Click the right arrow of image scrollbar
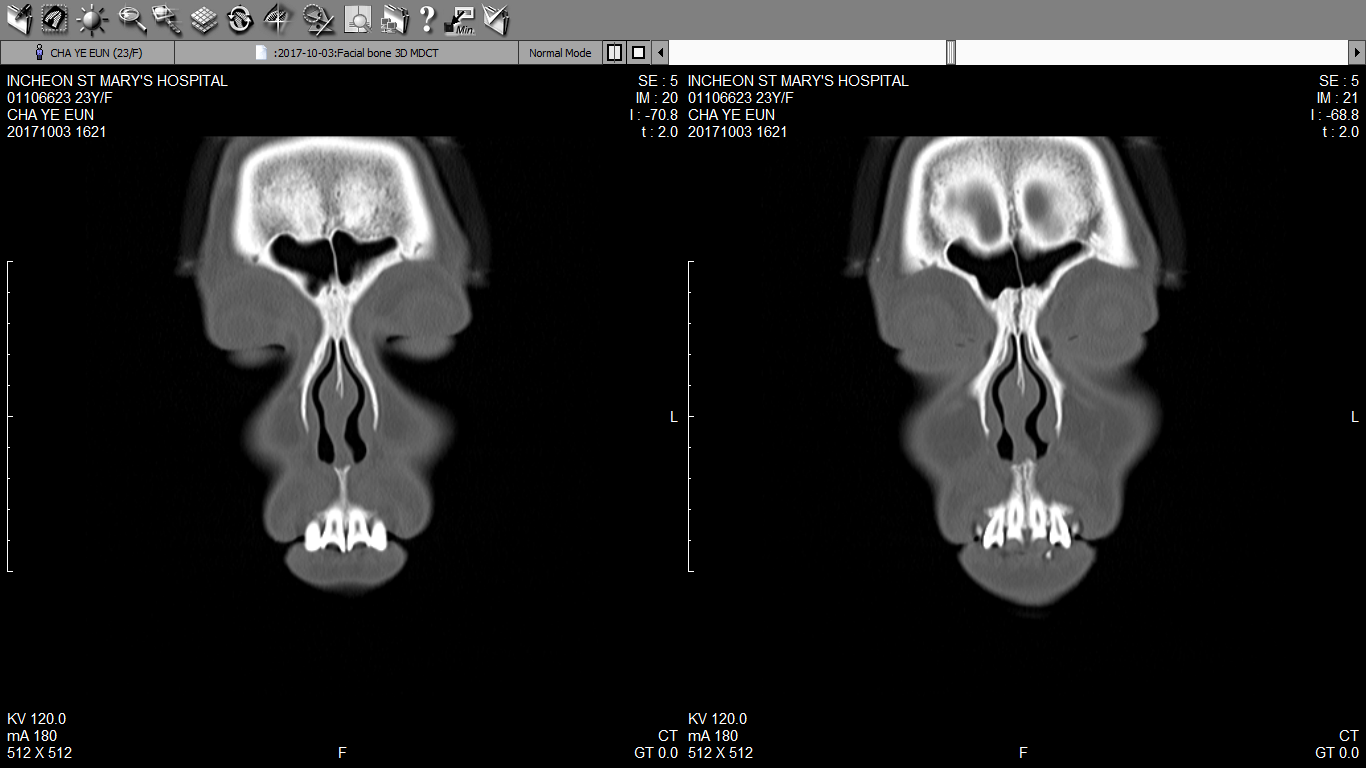 click(1357, 52)
